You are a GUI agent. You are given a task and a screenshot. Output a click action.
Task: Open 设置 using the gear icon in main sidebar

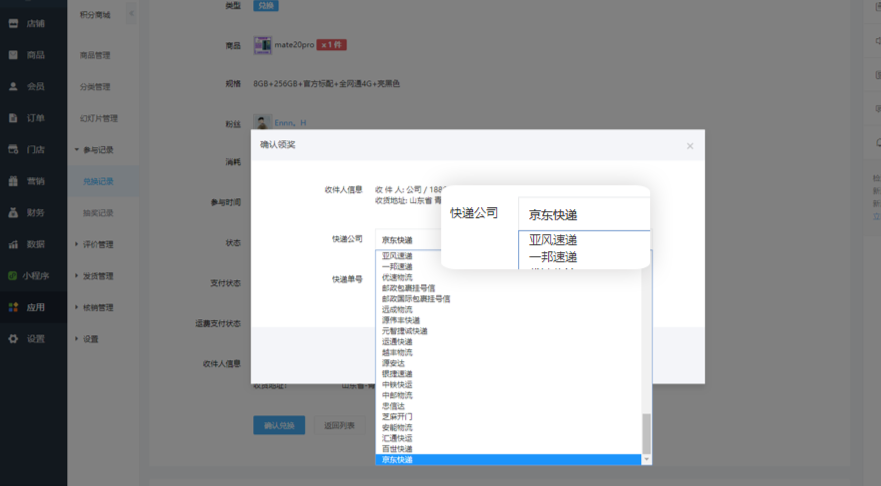click(x=13, y=339)
